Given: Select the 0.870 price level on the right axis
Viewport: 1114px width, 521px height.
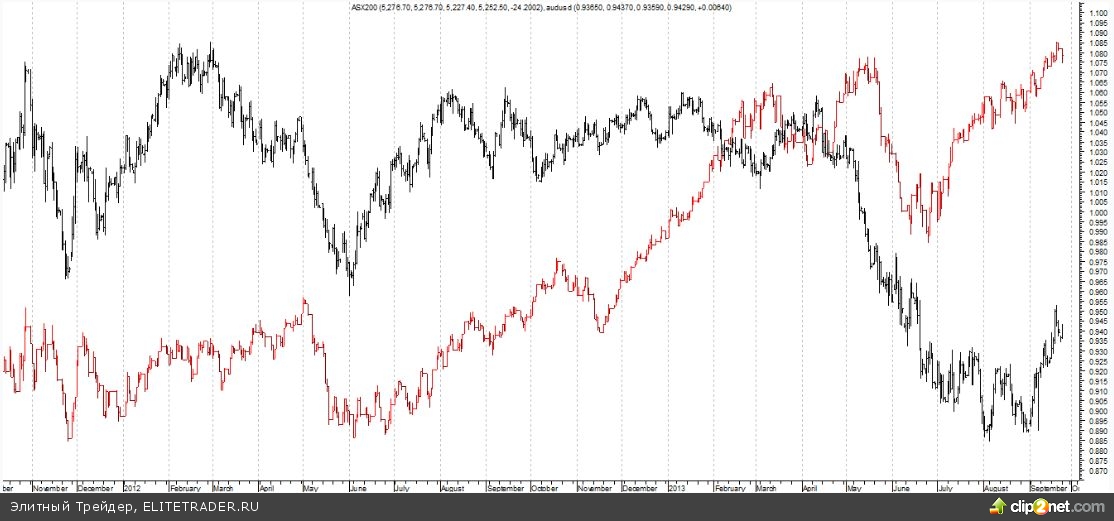Looking at the screenshot, I should coord(1096,470).
